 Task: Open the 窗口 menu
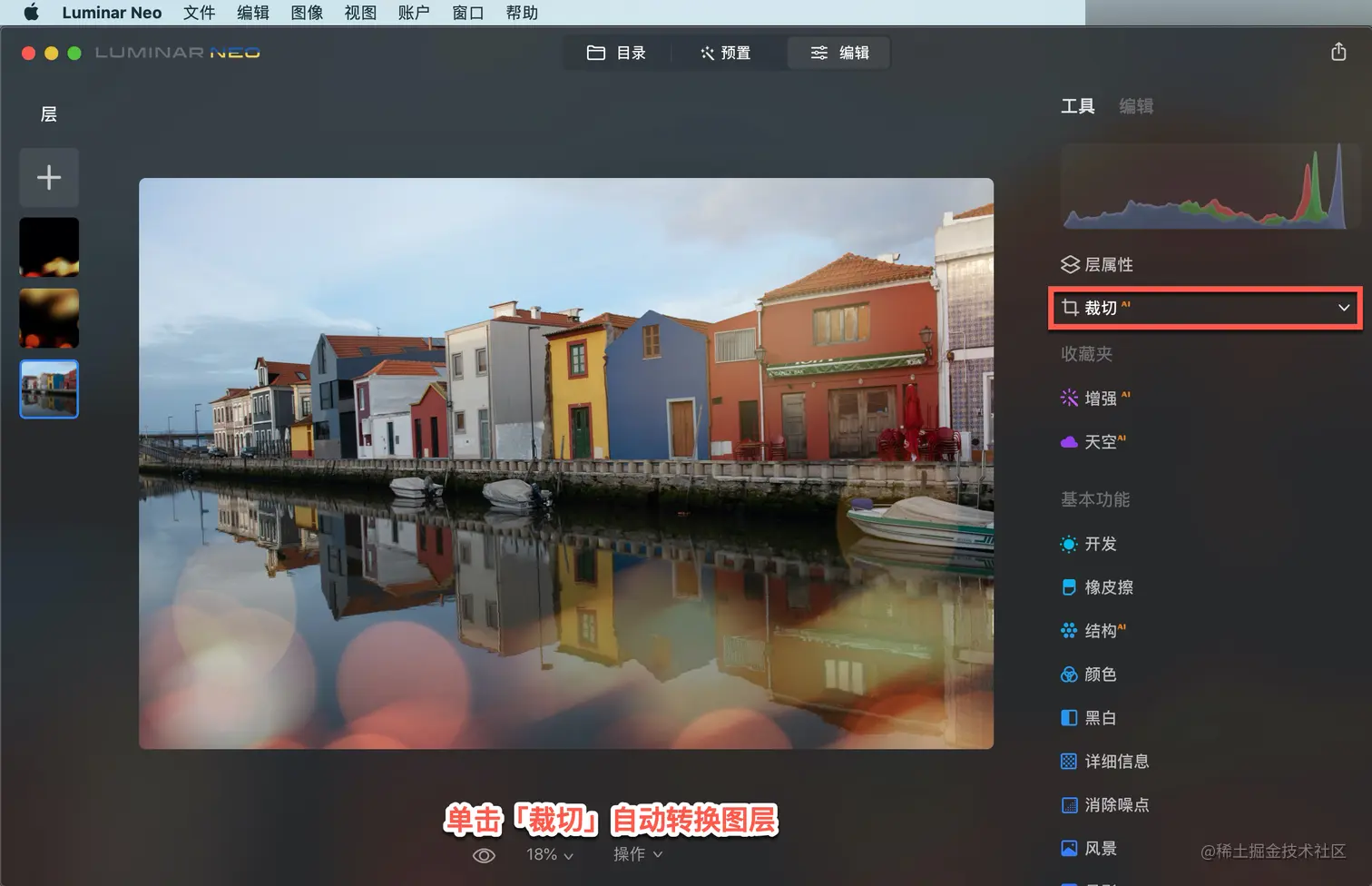468,13
